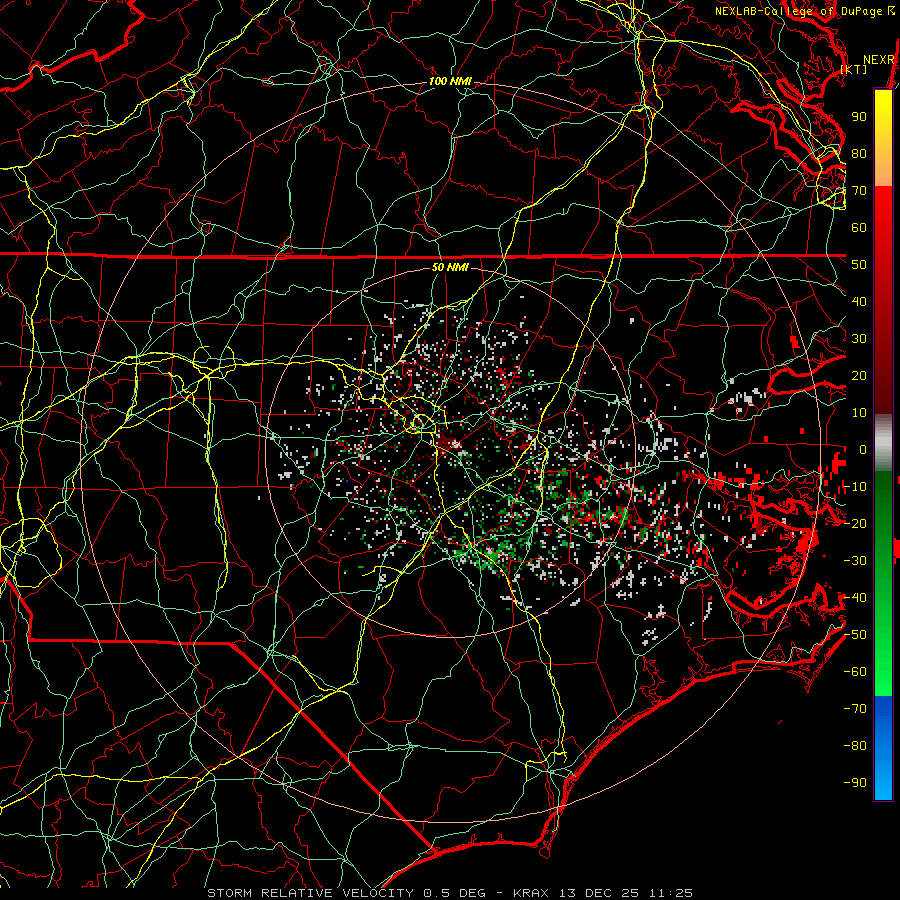
Task: Select the -60 value on velocity scale
Action: click(855, 672)
